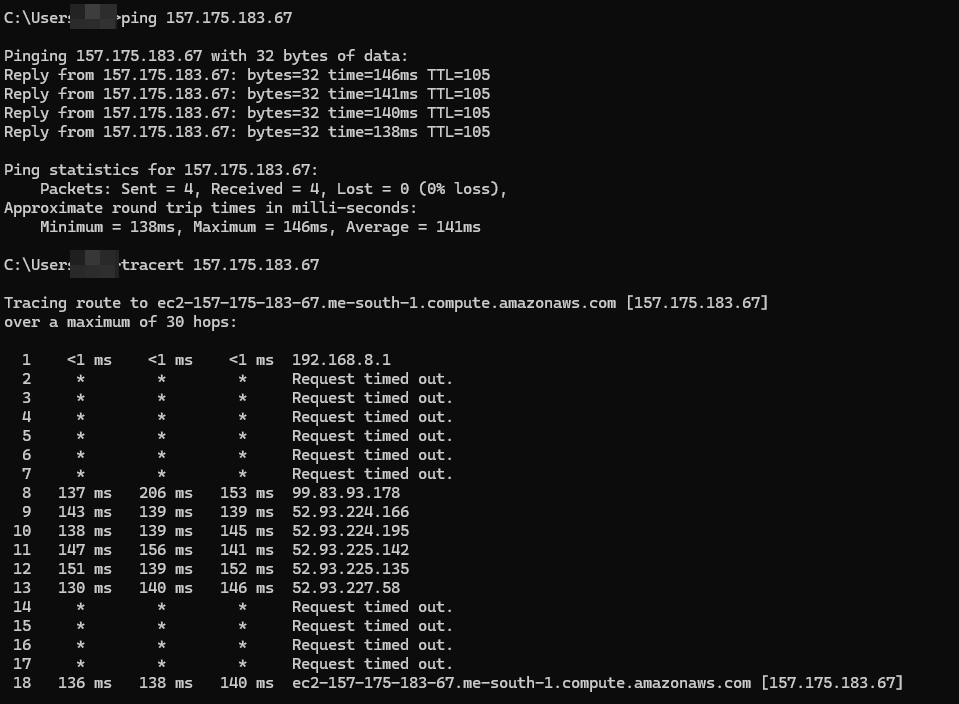Click the hop 8 address 99.83.93.178
The width and height of the screenshot is (959, 704).
pos(346,493)
